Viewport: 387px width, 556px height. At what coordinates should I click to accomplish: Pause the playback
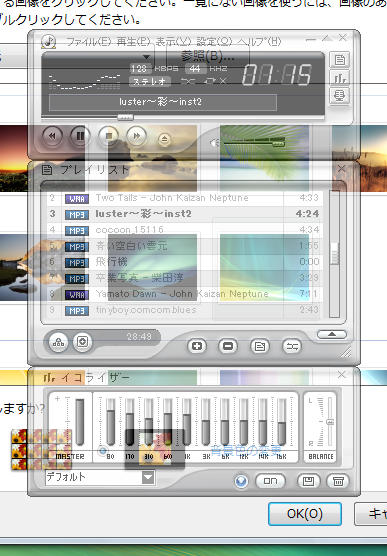(80, 136)
